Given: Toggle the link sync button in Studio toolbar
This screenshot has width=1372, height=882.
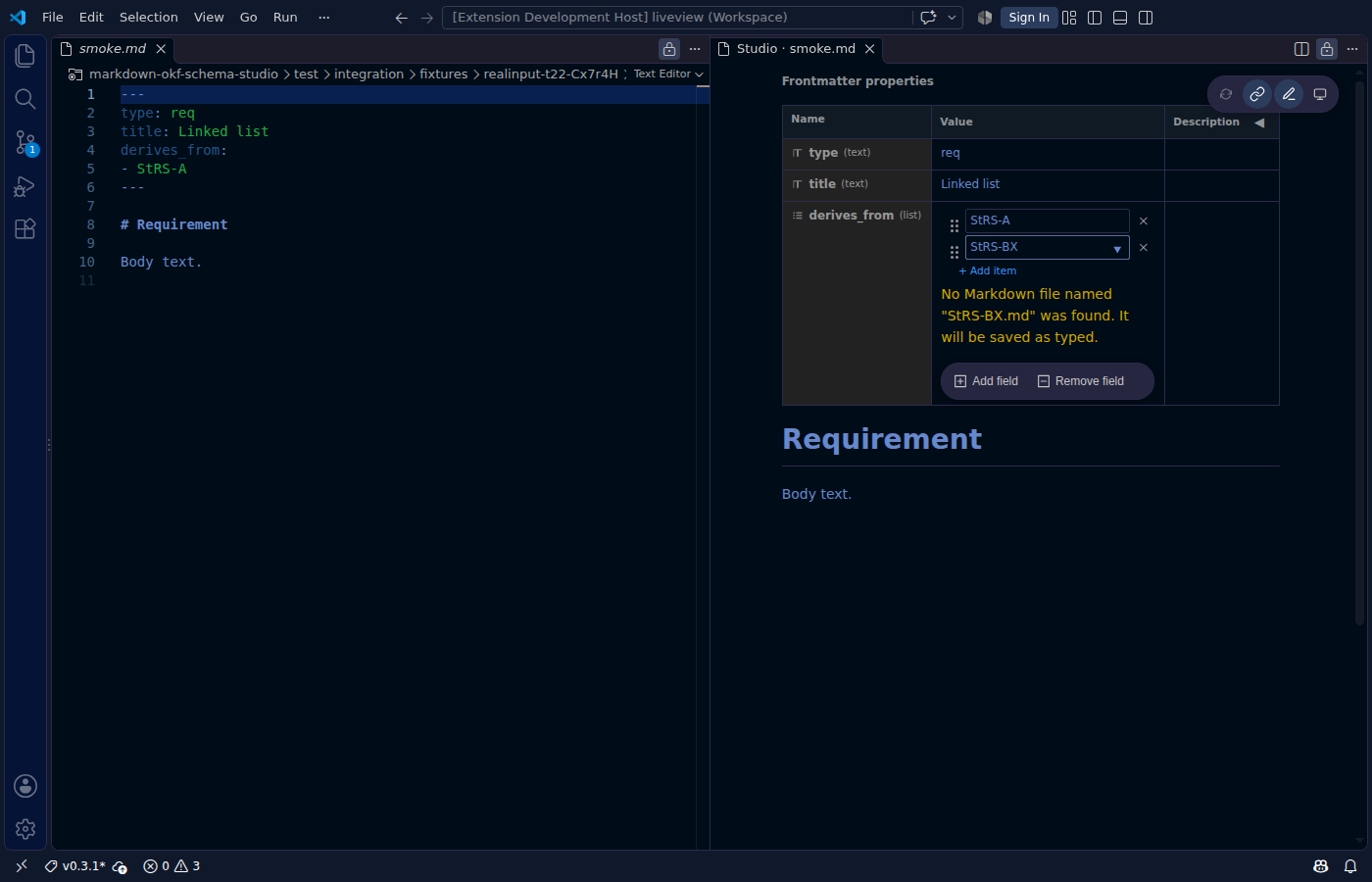Looking at the screenshot, I should 1257,94.
